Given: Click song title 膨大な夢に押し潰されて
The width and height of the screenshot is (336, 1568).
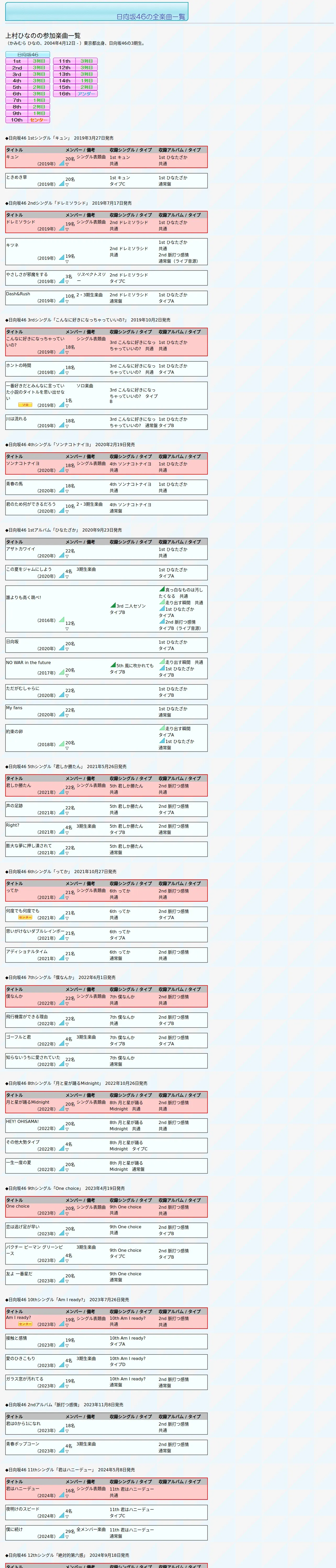Looking at the screenshot, I should pyautogui.click(x=29, y=845).
